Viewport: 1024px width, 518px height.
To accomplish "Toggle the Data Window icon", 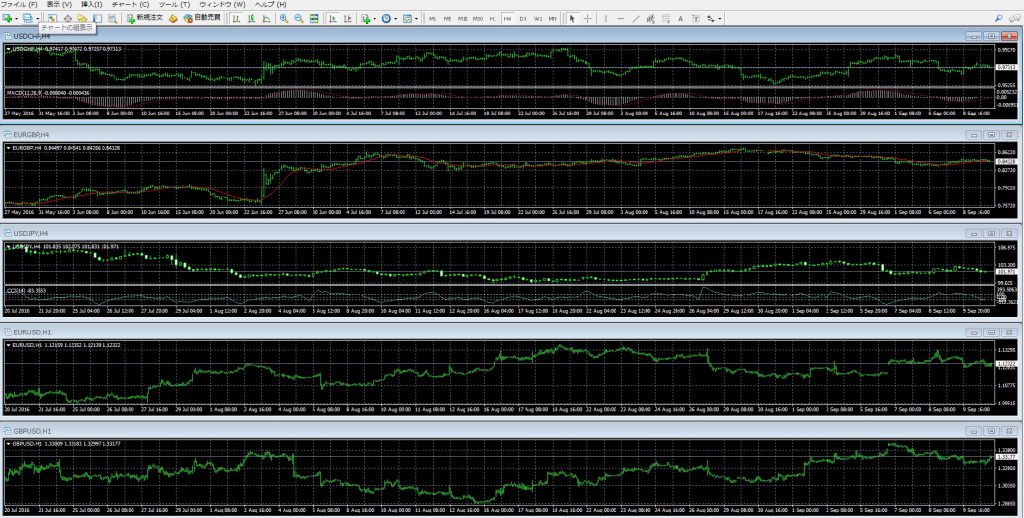I will (x=67, y=18).
